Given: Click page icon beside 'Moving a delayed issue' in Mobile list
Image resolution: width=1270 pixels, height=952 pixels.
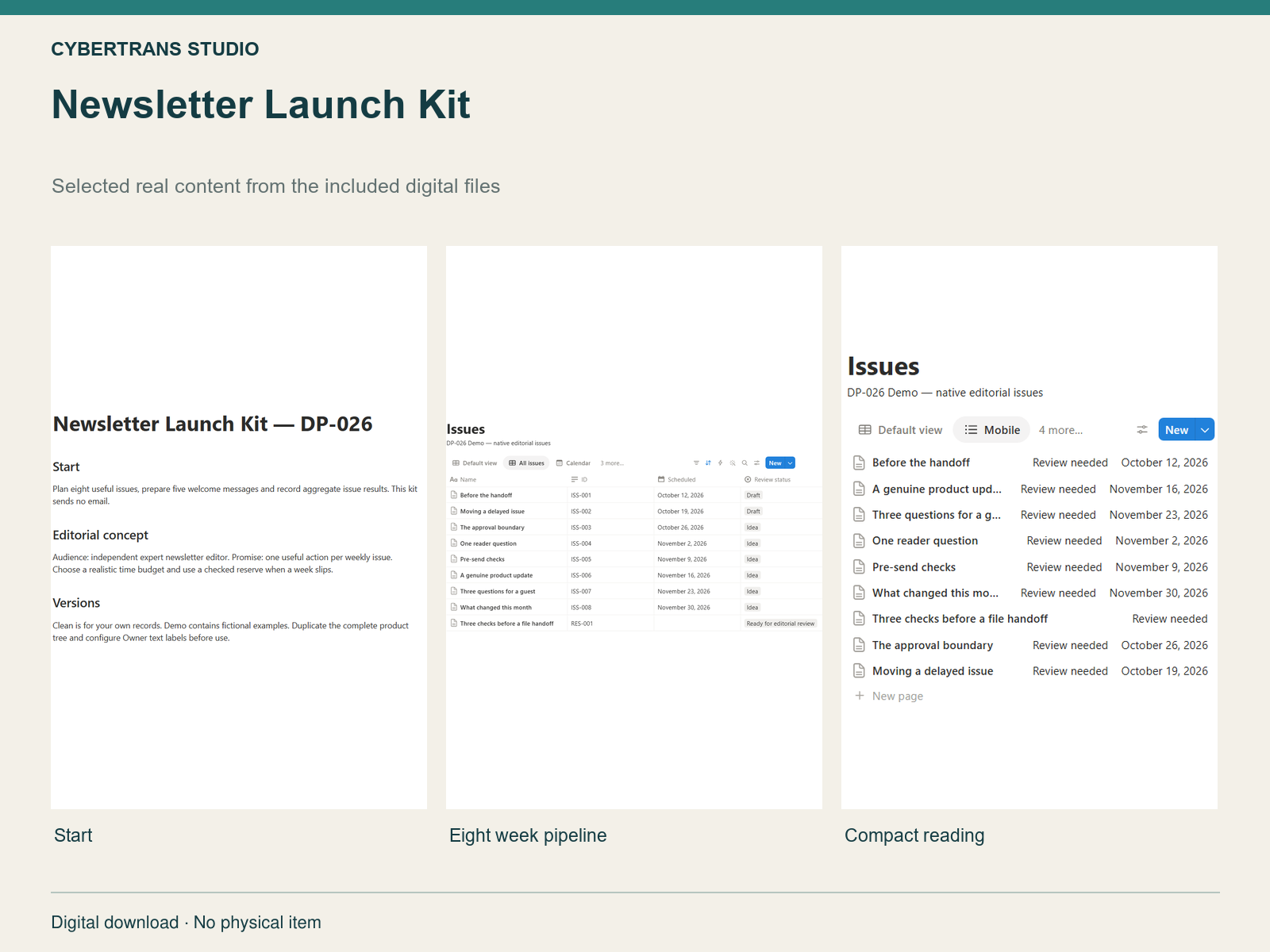Looking at the screenshot, I should point(859,671).
